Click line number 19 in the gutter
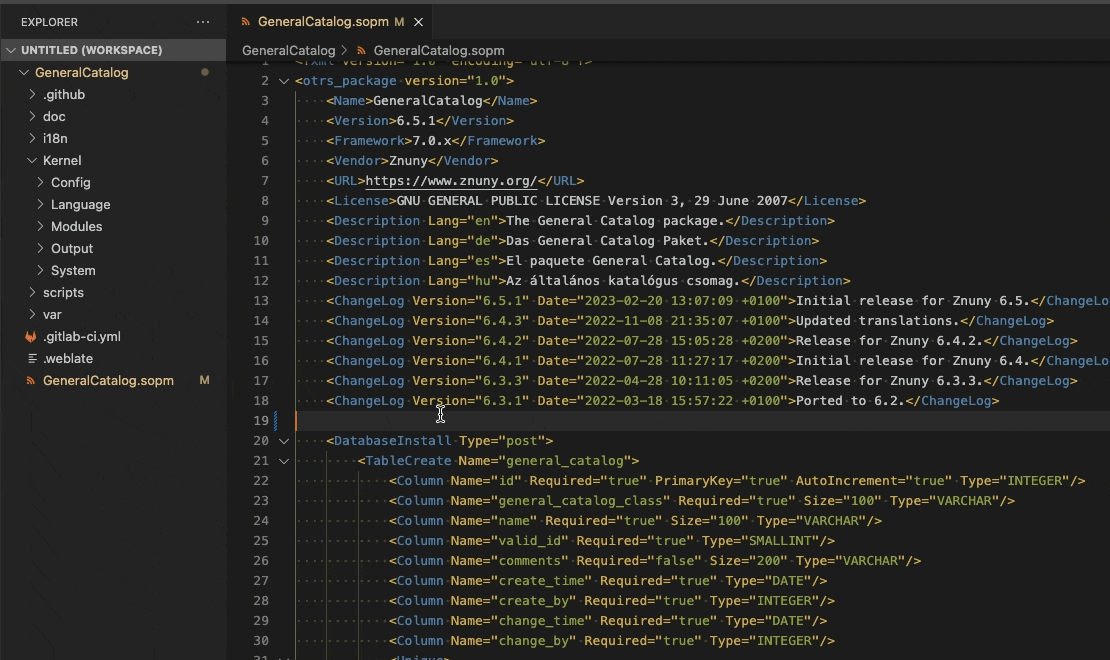Image resolution: width=1110 pixels, height=660 pixels. [262, 421]
